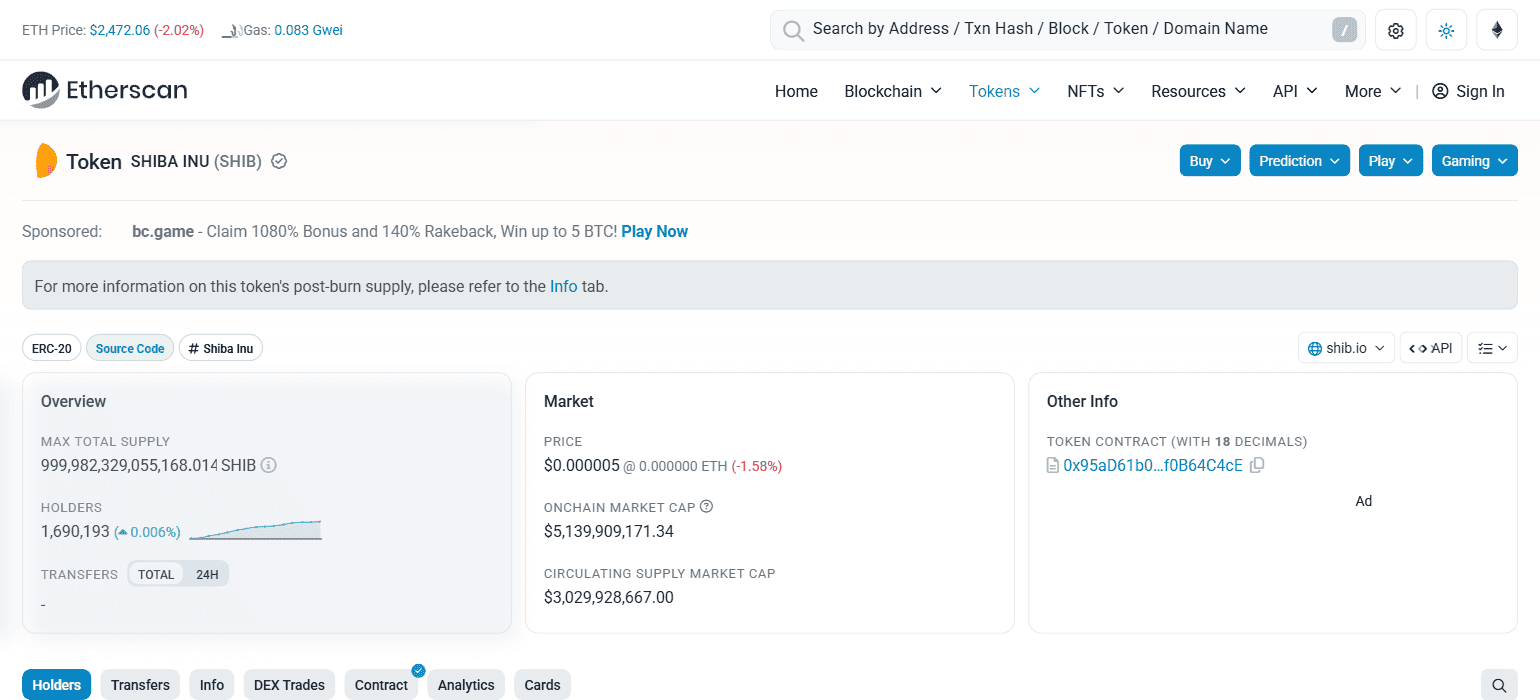Click the API button next to shib.io
Viewport: 1540px width, 700px height.
pos(1431,348)
